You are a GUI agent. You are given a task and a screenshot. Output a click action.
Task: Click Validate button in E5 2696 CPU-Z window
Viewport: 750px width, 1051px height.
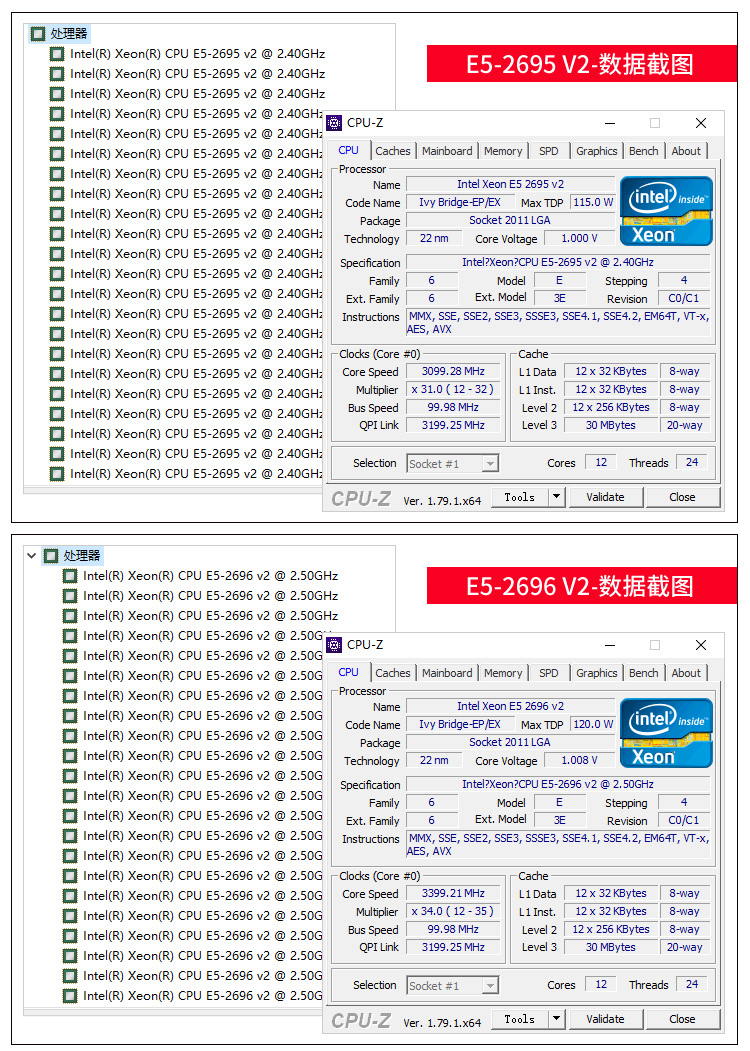(605, 1019)
